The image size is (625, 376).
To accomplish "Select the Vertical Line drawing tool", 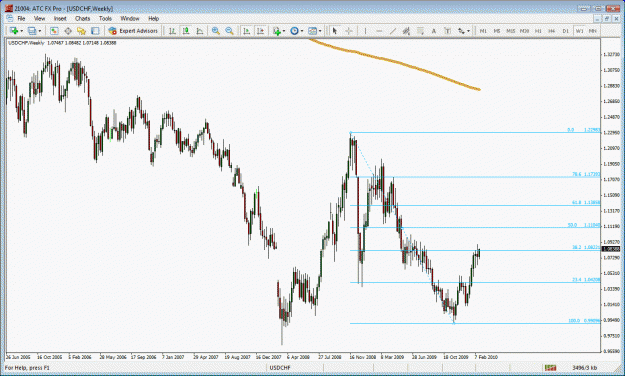I will coord(365,31).
